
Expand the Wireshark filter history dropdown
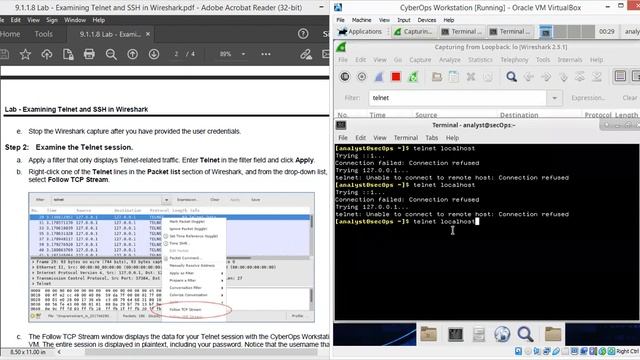point(554,98)
